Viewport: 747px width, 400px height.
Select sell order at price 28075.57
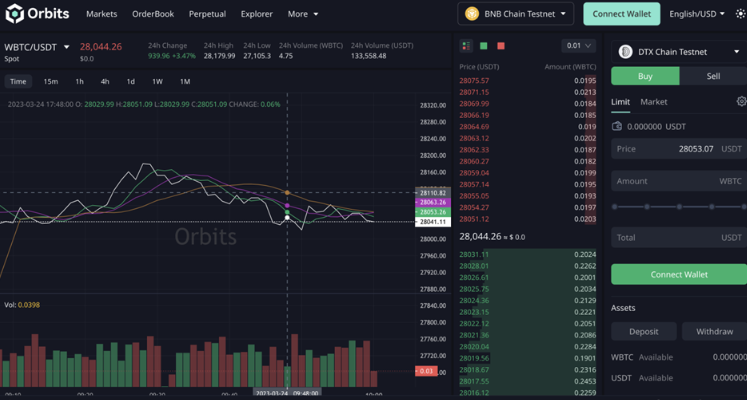[527, 80]
